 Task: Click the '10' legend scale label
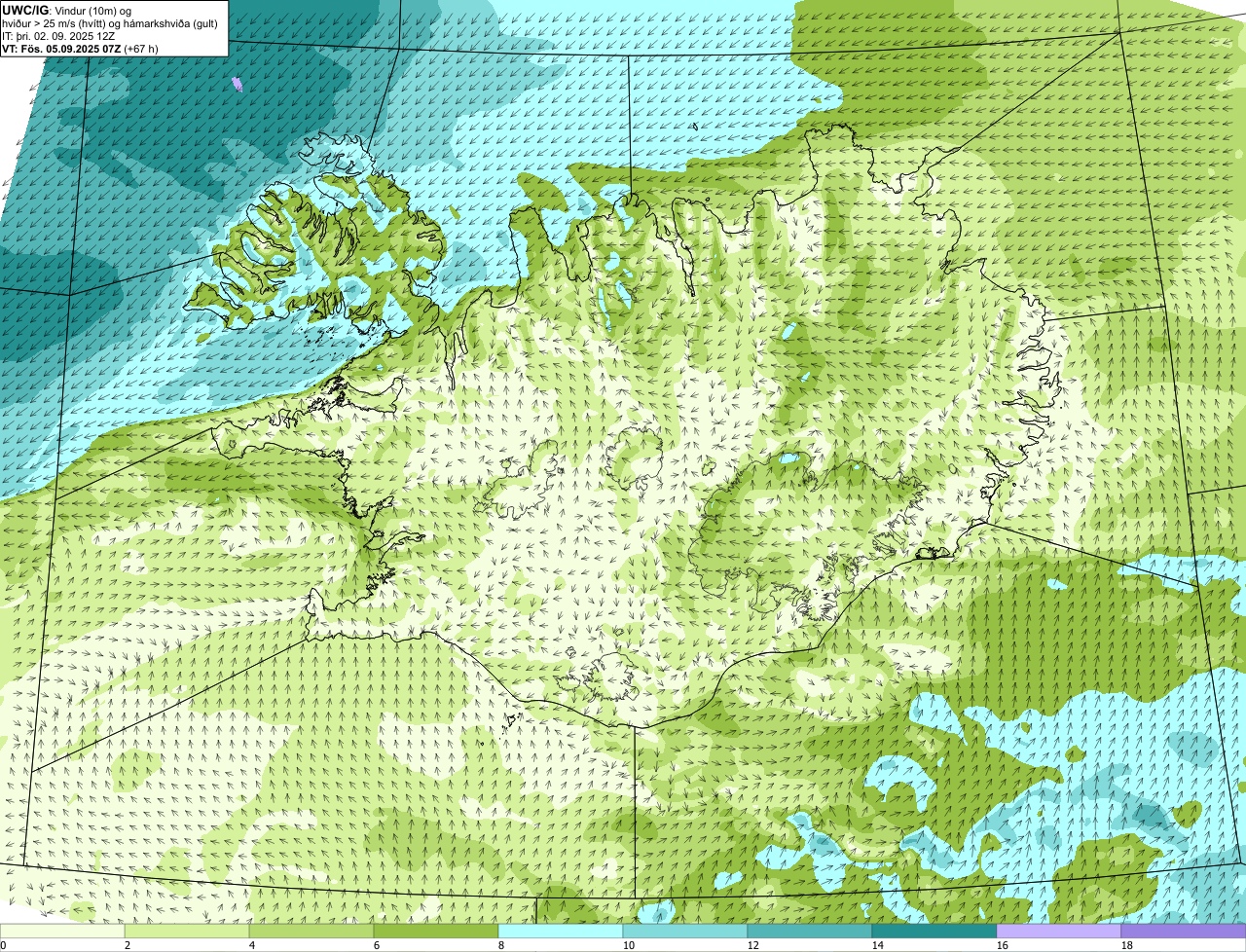629,945
